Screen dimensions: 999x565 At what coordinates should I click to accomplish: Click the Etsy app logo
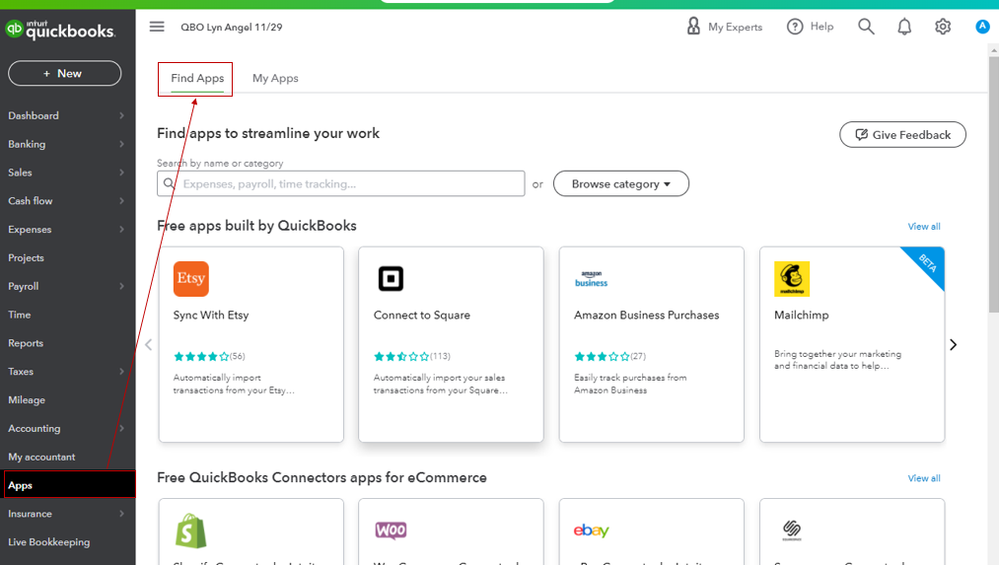[x=191, y=279]
